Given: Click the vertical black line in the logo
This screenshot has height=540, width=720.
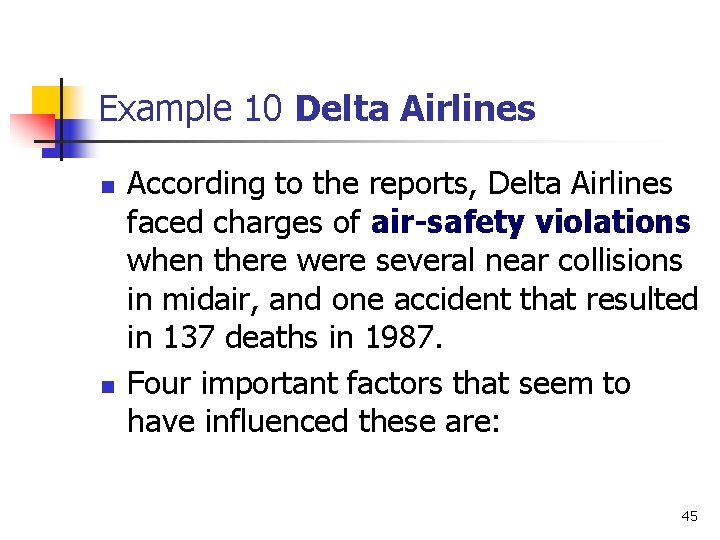Looking at the screenshot, I should click(61, 119).
